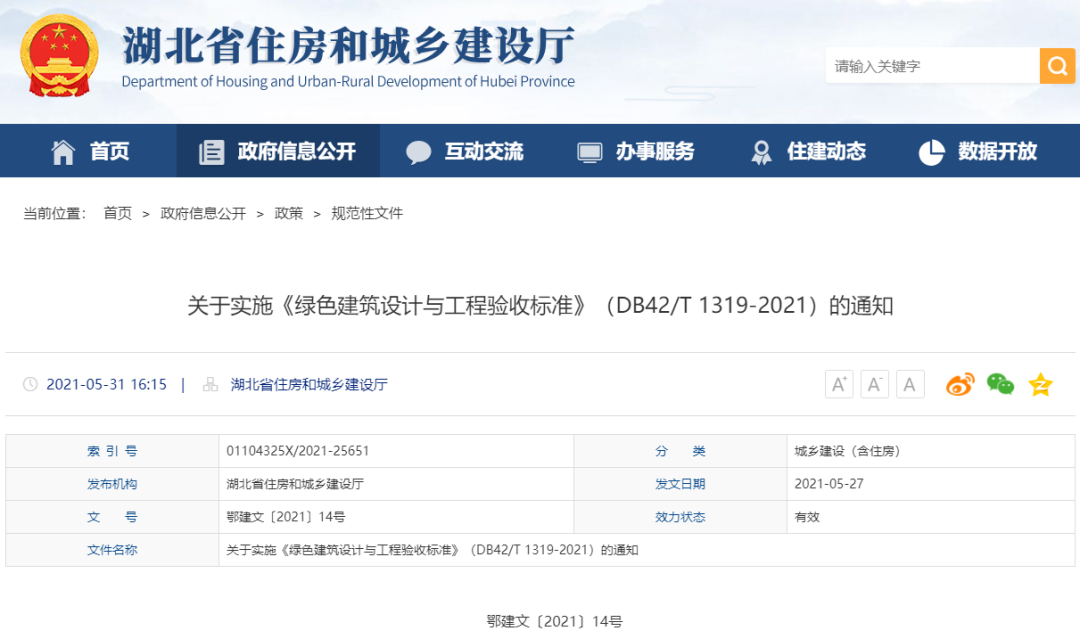The height and width of the screenshot is (639, 1080).
Task: Open 数据开放 navigation item
Action: (978, 151)
